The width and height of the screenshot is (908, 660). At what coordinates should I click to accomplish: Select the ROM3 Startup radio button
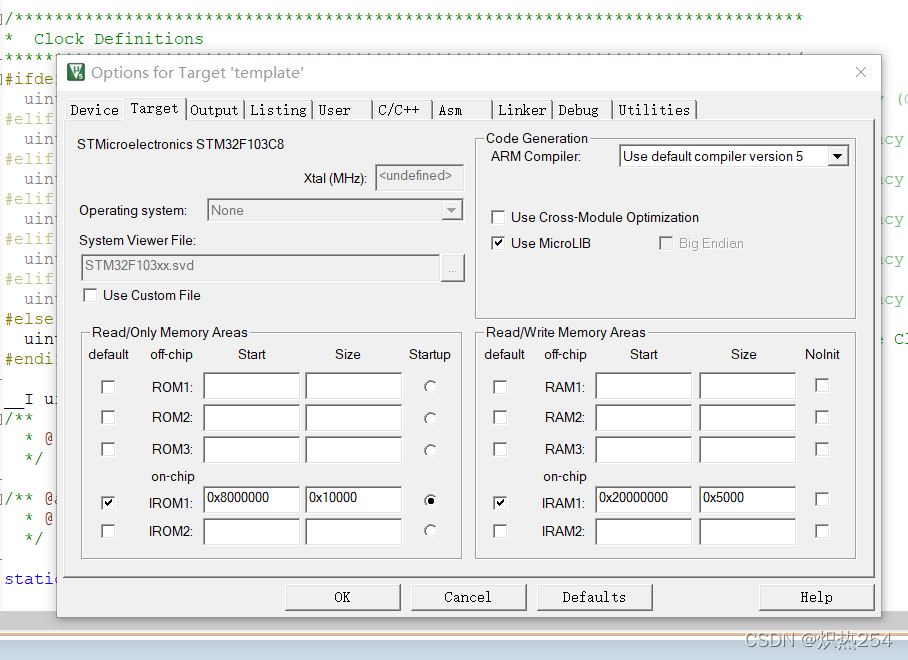coord(430,450)
